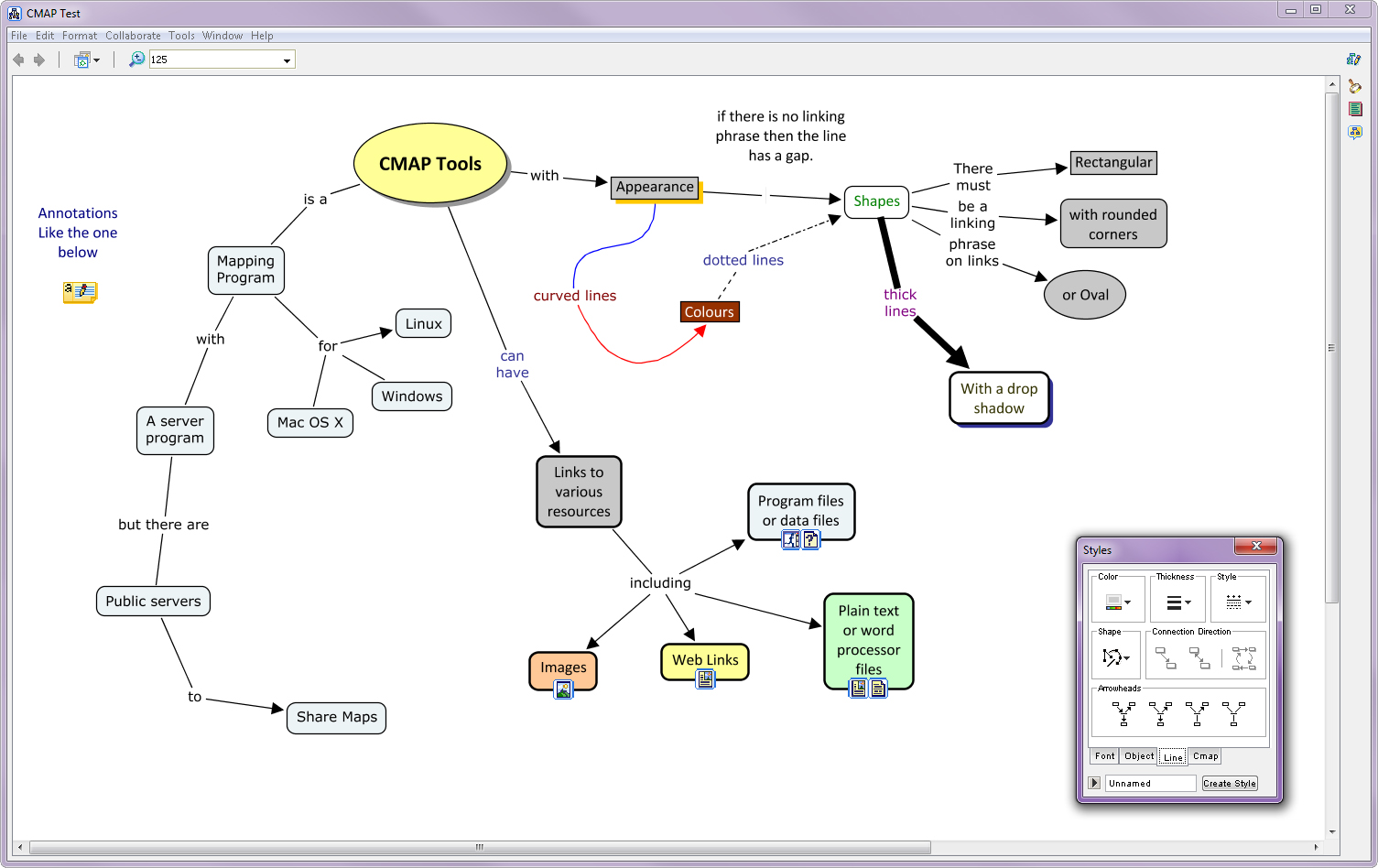1378x868 pixels.
Task: Click first resource icon under Program files node
Action: tap(791, 540)
